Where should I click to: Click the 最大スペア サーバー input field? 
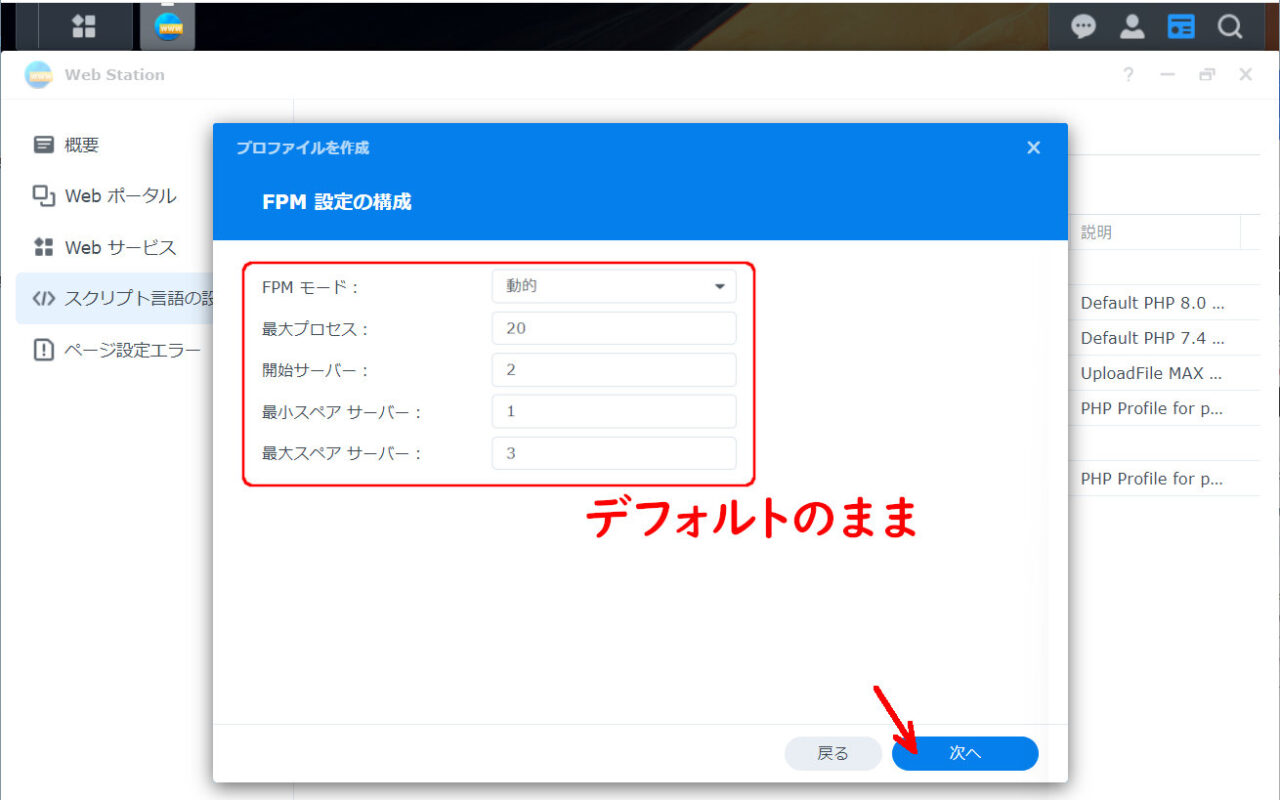(614, 453)
